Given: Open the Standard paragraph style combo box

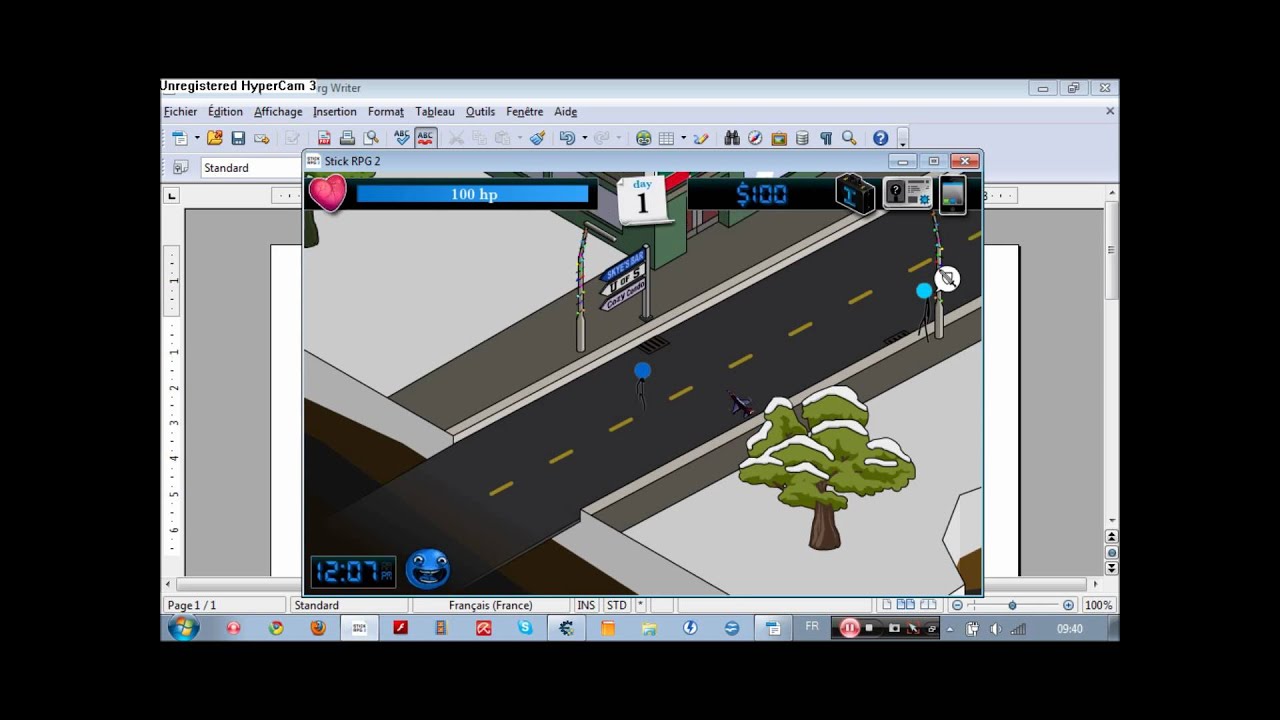Looking at the screenshot, I should coord(252,167).
